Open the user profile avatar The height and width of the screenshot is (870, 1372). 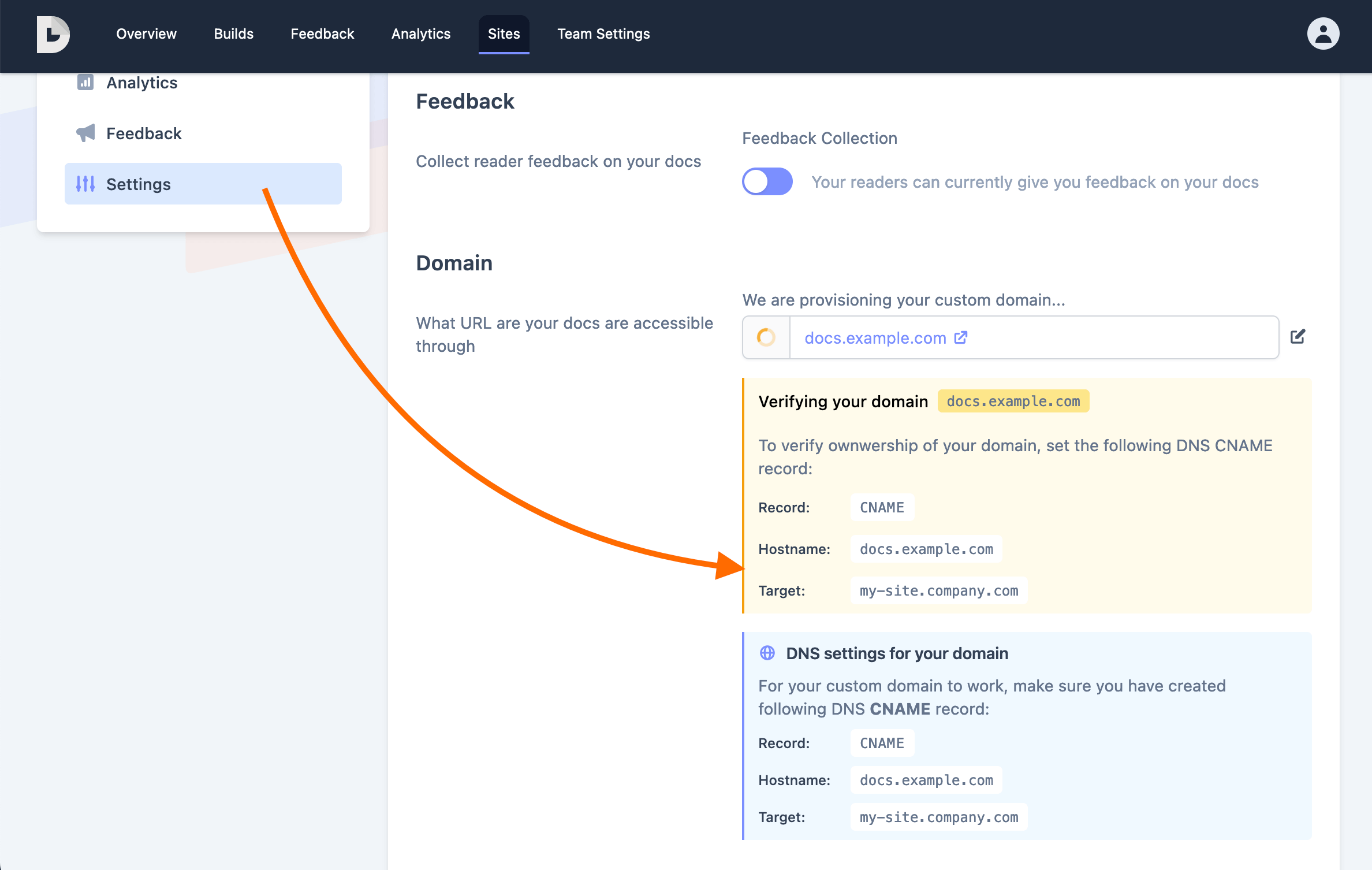pos(1323,33)
